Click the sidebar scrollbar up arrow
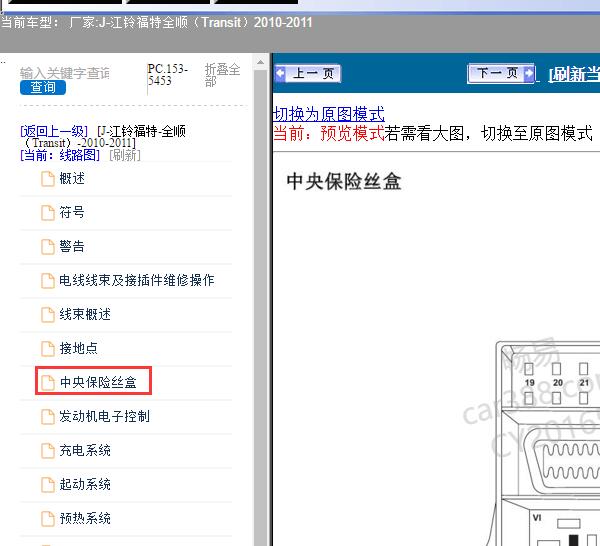The image size is (600, 546). (x=261, y=62)
